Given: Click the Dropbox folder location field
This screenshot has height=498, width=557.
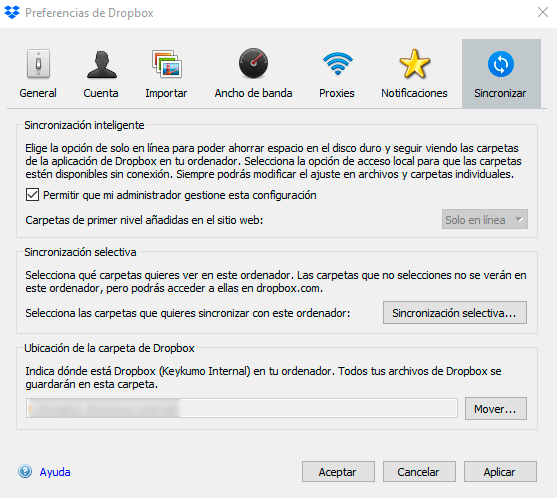Looking at the screenshot, I should 242,408.
